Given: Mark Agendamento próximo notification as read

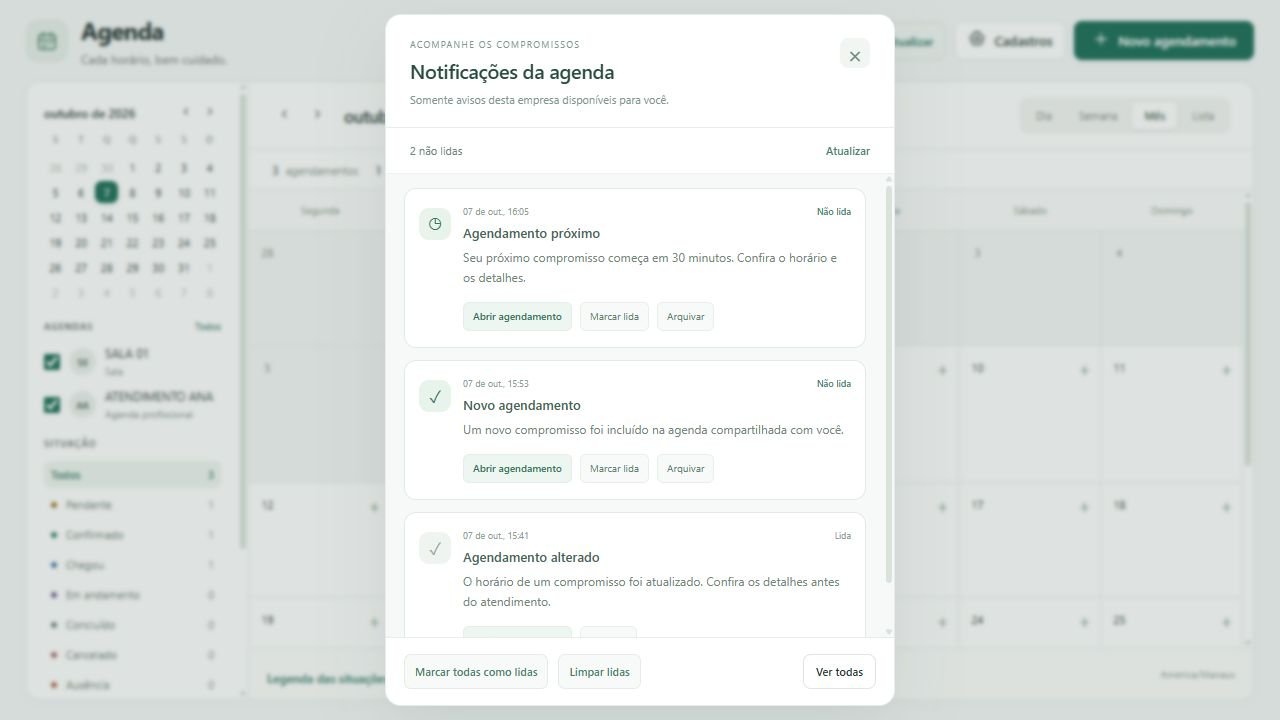Looking at the screenshot, I should [x=614, y=317].
